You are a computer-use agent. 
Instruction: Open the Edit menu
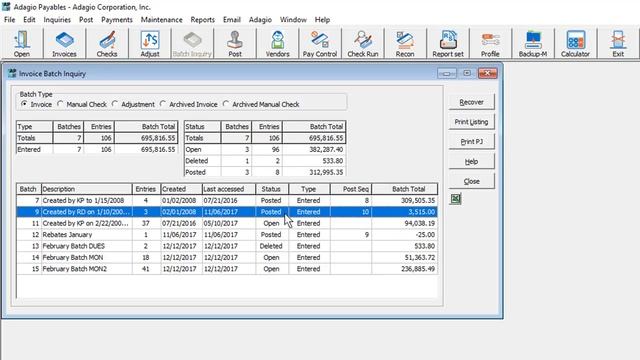tap(29, 20)
